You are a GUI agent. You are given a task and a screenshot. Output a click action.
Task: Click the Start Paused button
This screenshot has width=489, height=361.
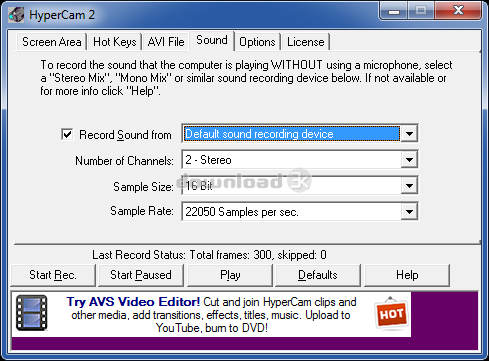141,275
